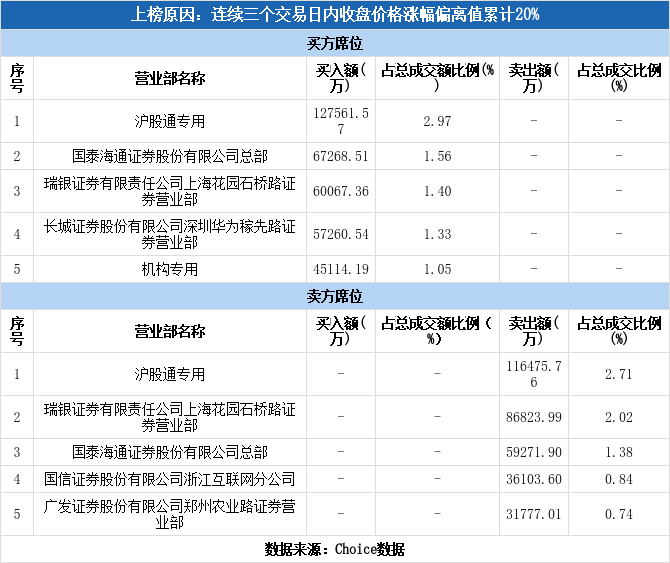Viewport: 670px width, 563px height.
Task: Click buy amount 127561.57 for 沪股通专用
Action: 341,121
